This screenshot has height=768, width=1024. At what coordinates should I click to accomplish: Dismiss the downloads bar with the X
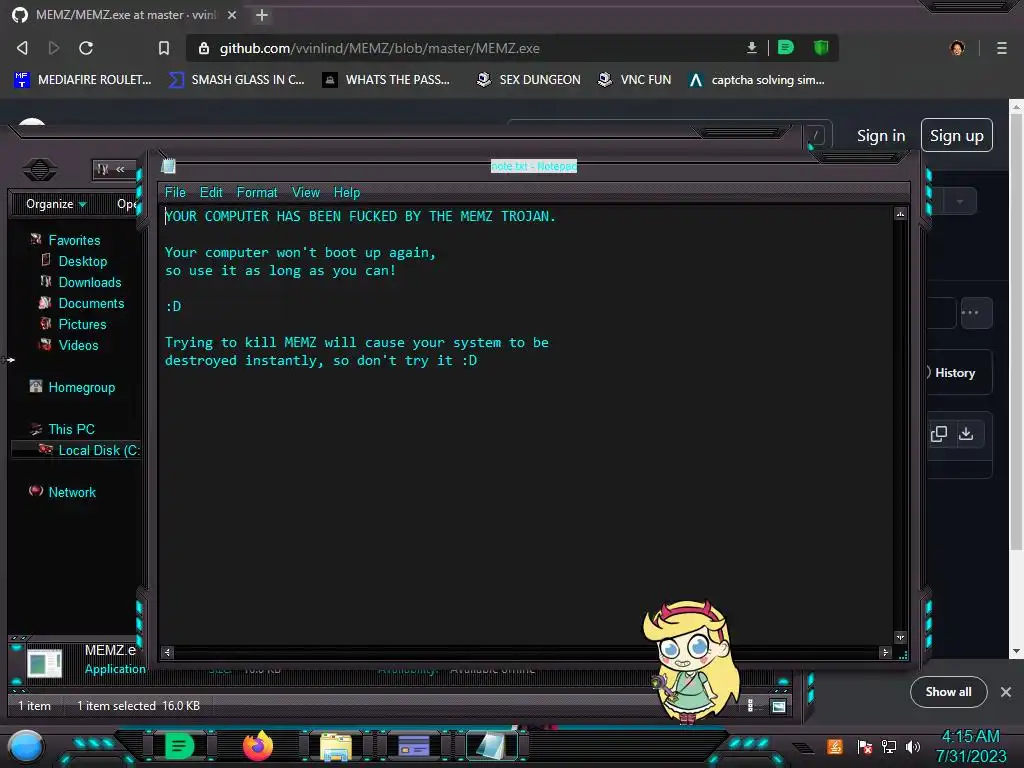click(x=1006, y=692)
